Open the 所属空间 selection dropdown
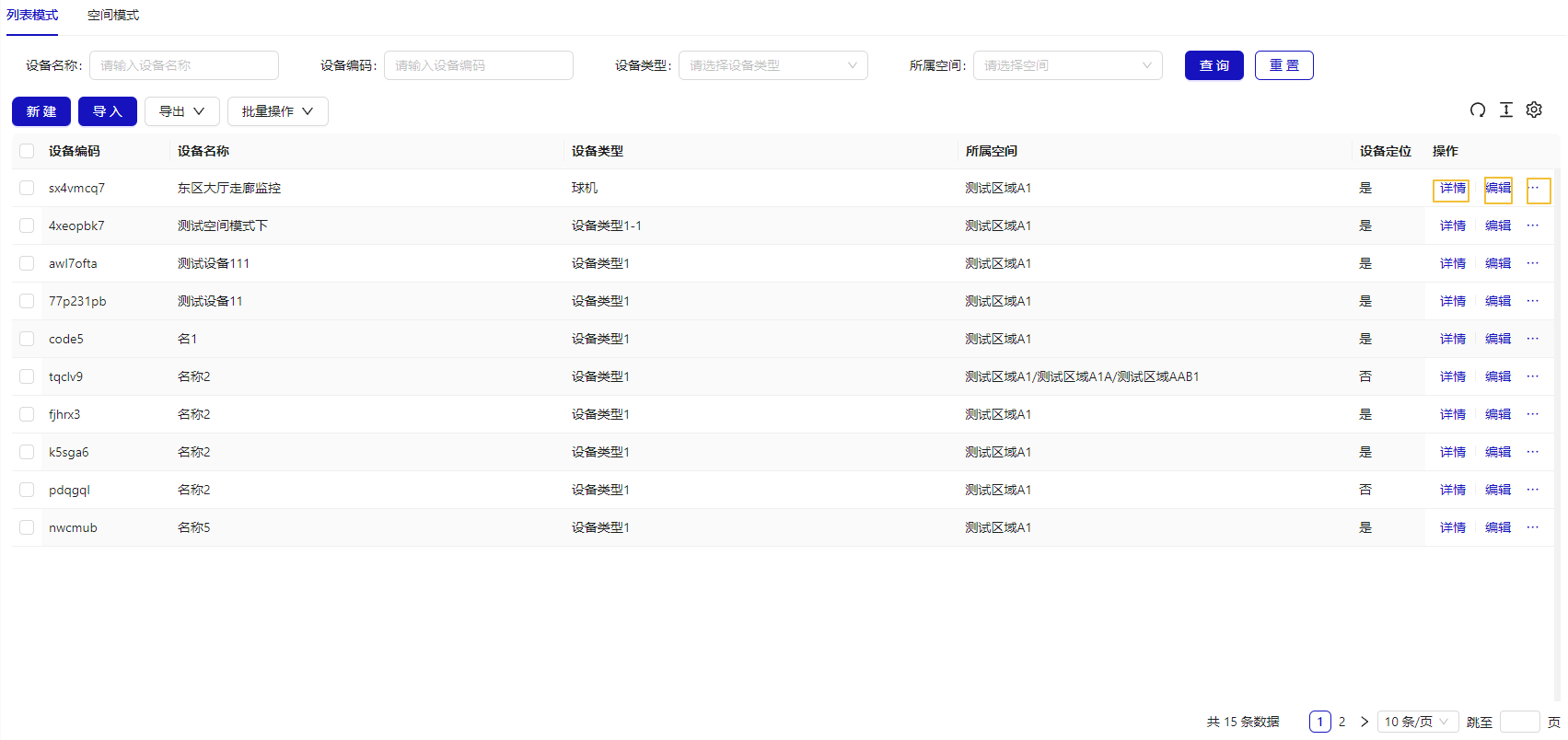This screenshot has width=1568, height=740. point(1067,65)
